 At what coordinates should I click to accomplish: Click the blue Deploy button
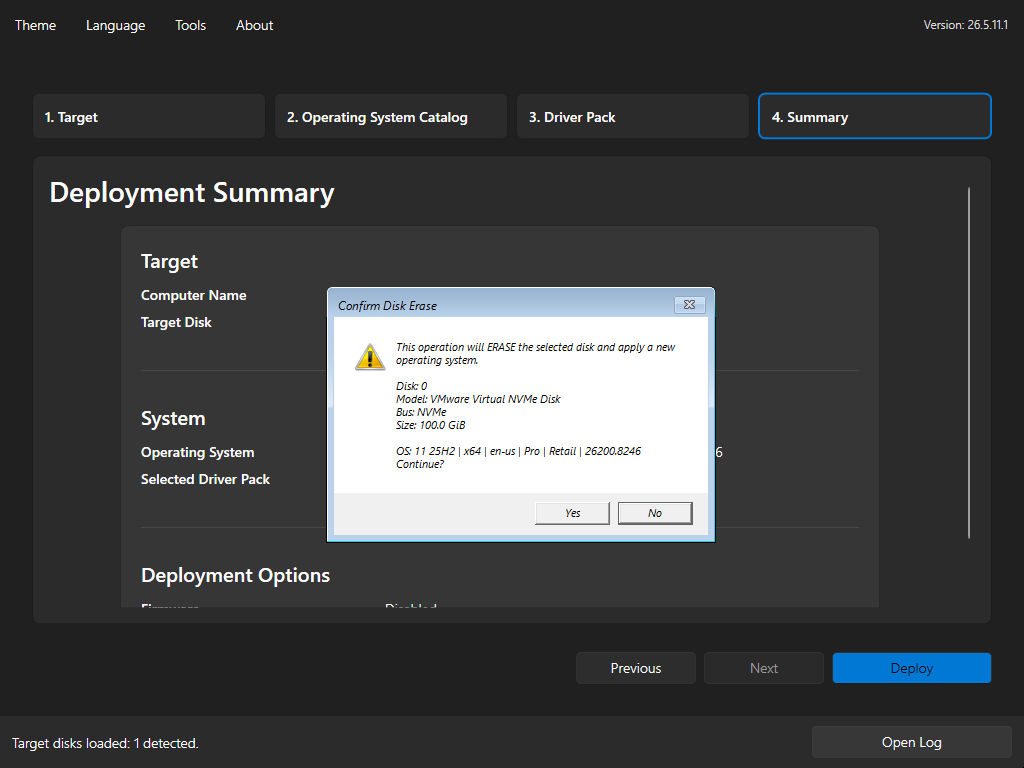click(x=912, y=668)
